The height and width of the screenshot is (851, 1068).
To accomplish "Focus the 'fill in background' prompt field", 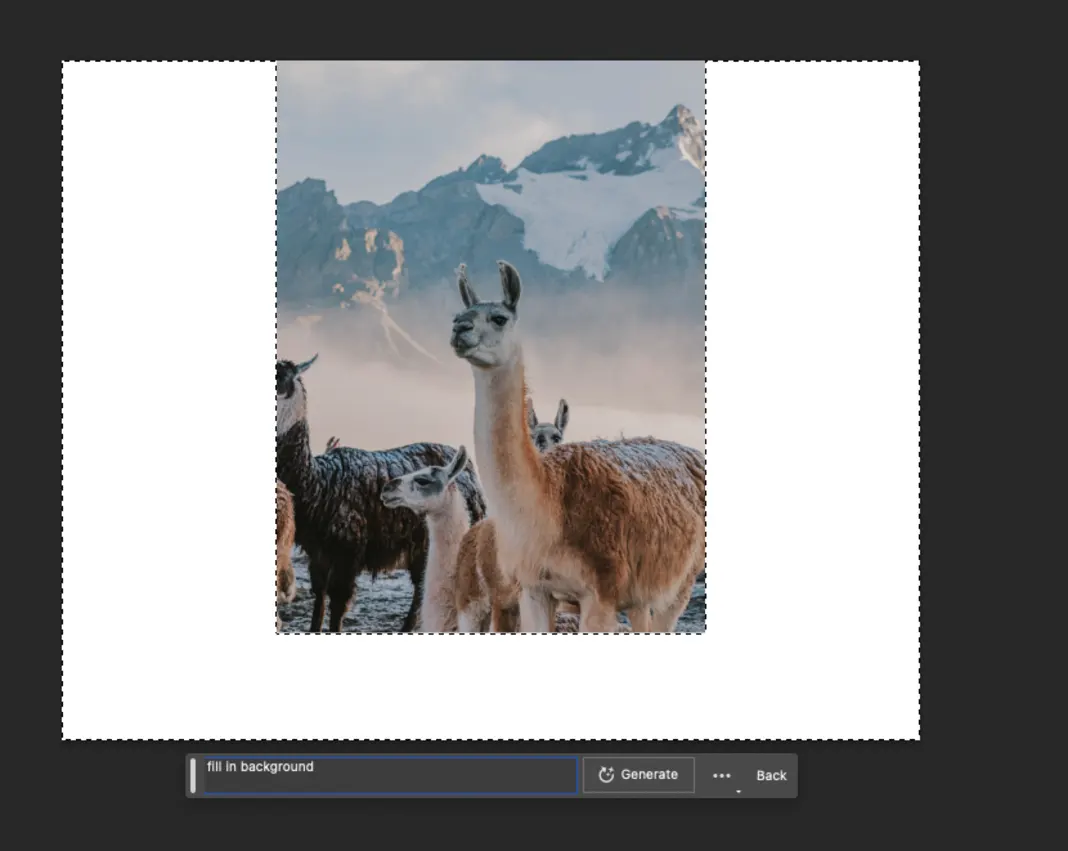I will [390, 775].
